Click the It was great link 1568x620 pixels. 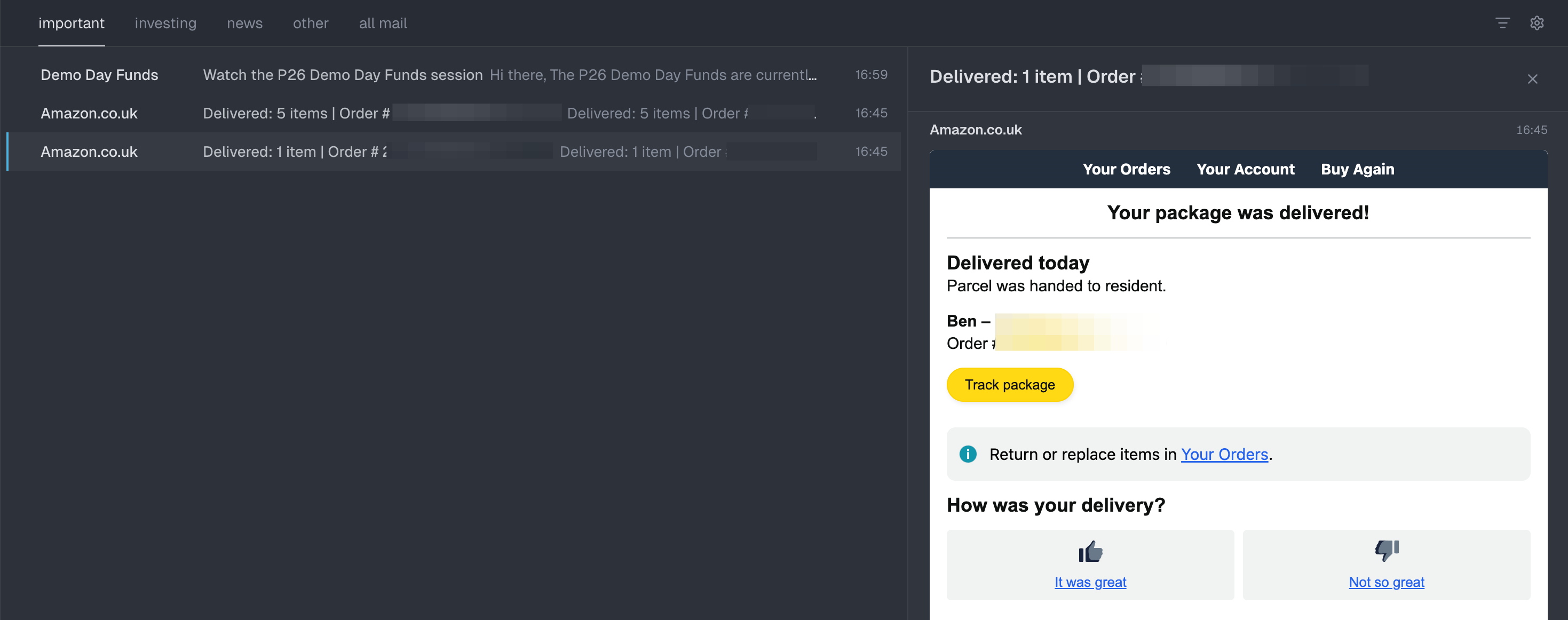click(1090, 582)
